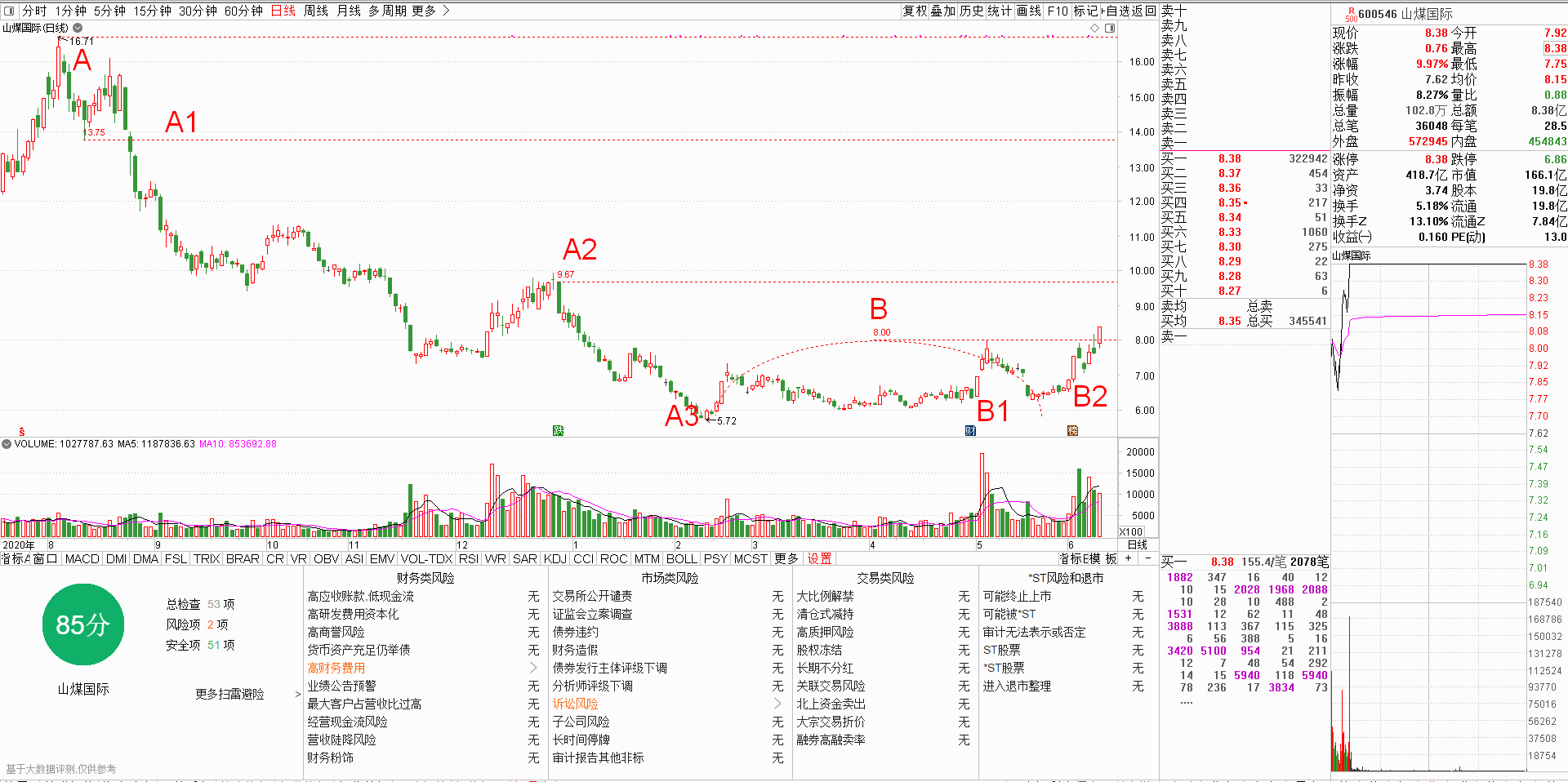The image size is (1568, 782).
Task: Toggle right panel icon near chart corner
Action: click(1110, 29)
